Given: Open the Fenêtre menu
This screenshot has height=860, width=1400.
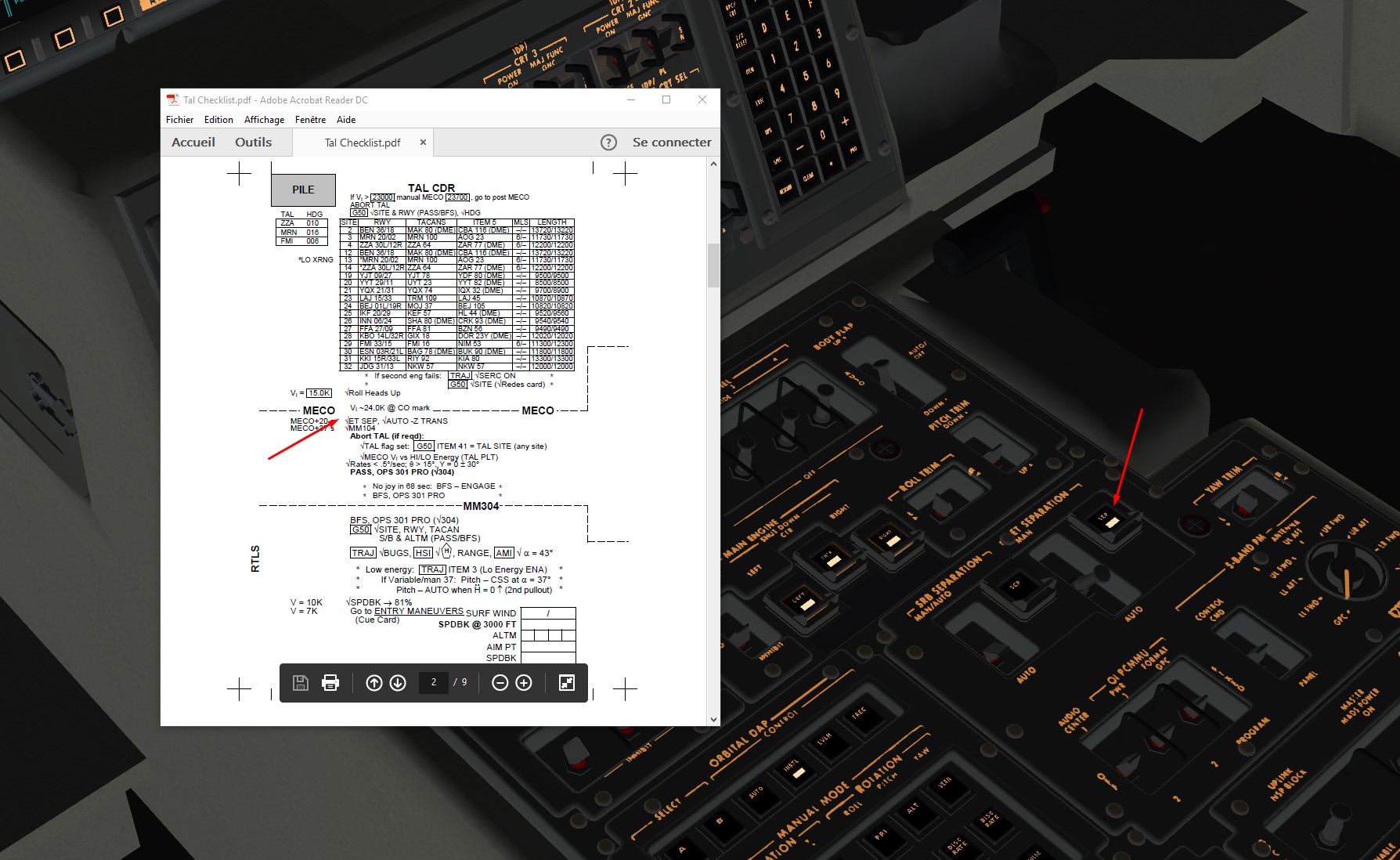Looking at the screenshot, I should (x=310, y=120).
